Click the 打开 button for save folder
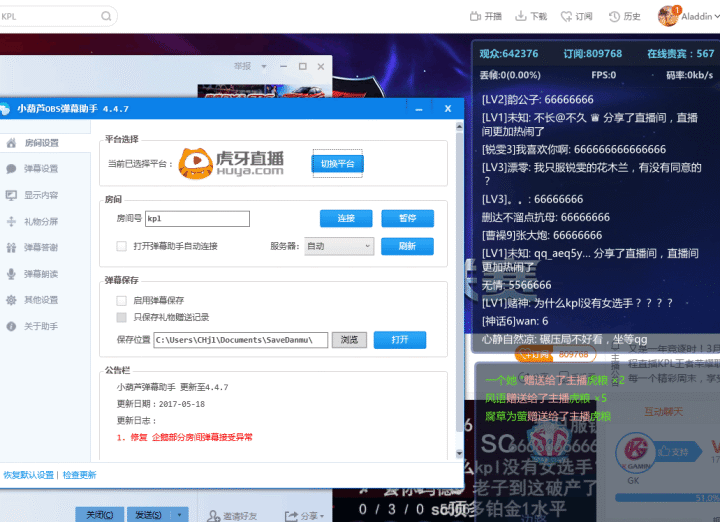The width and height of the screenshot is (720, 522). click(399, 340)
